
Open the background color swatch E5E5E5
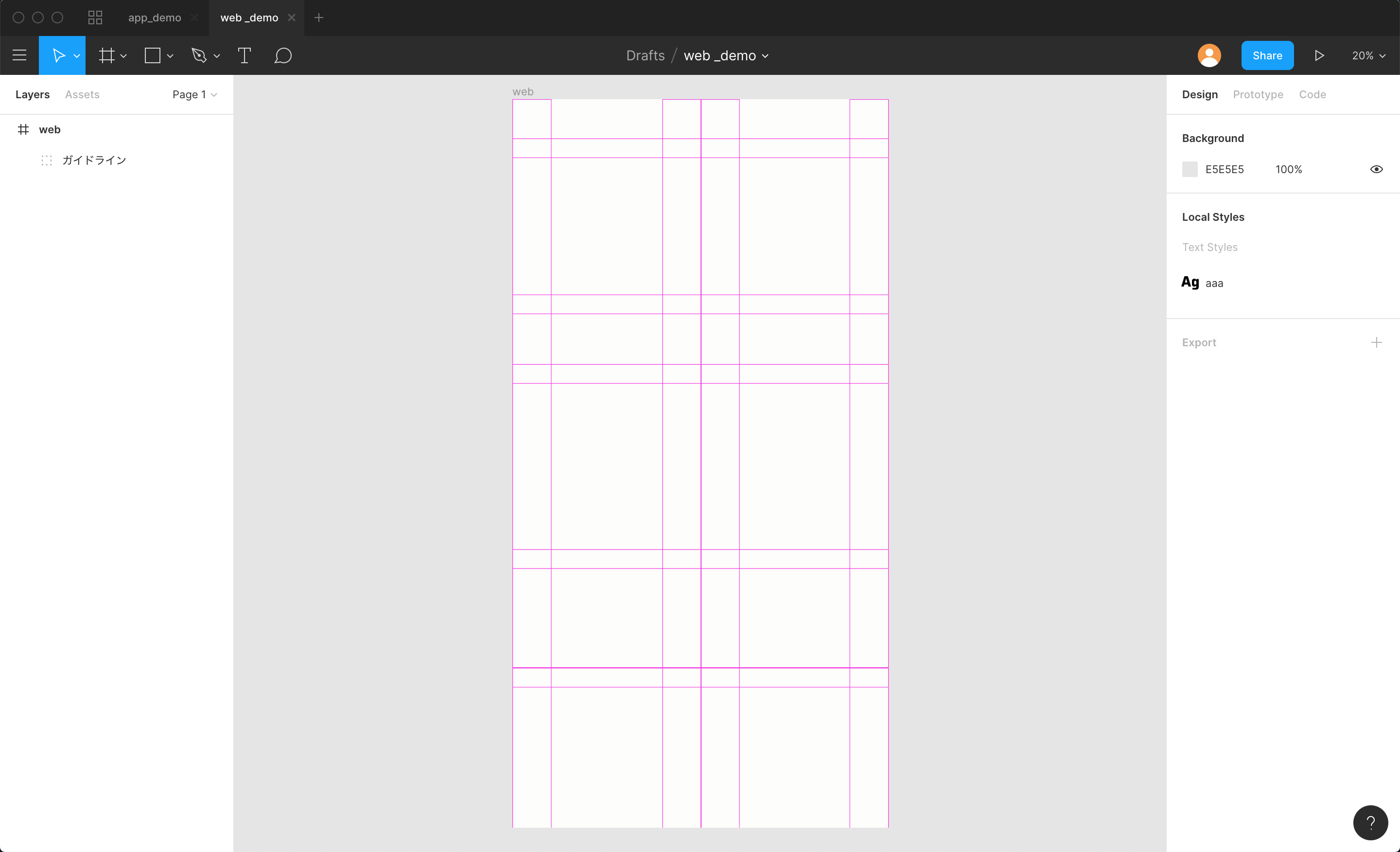(x=1189, y=169)
